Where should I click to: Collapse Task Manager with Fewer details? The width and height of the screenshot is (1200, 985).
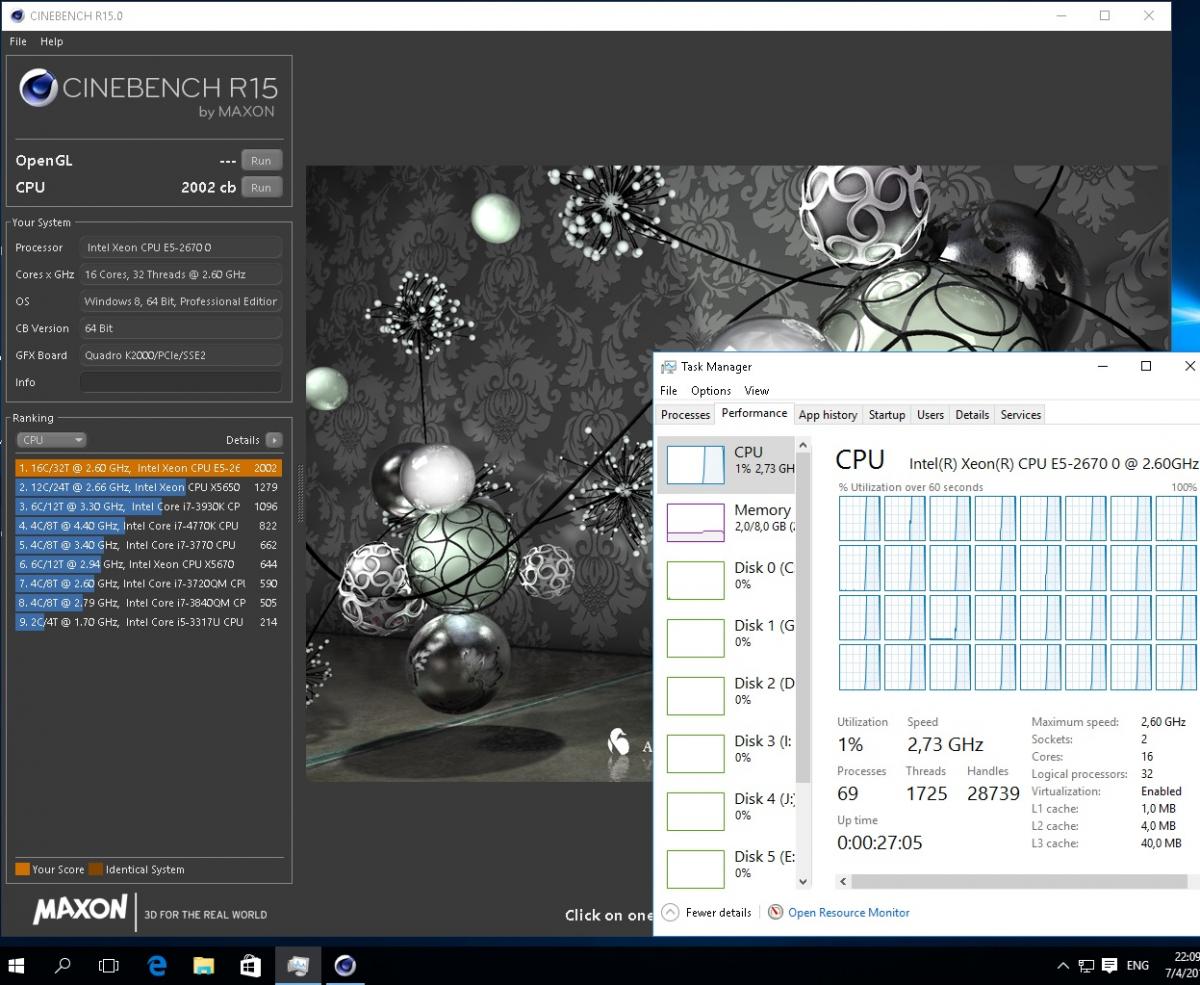click(707, 912)
